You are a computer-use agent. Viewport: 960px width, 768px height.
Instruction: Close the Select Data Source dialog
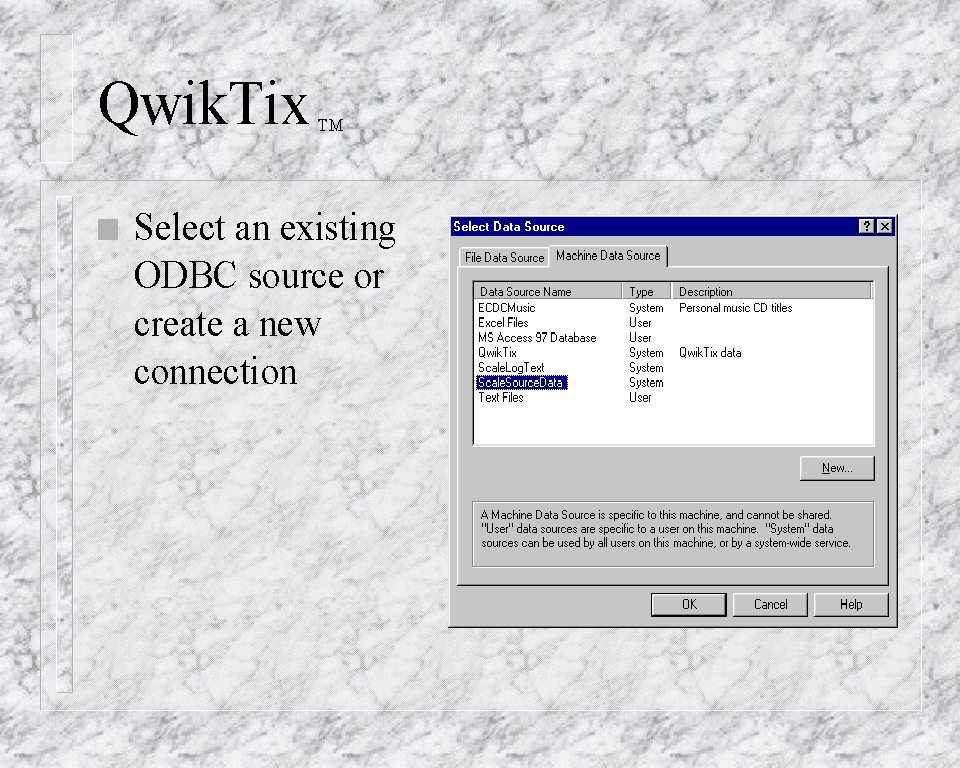tap(884, 227)
